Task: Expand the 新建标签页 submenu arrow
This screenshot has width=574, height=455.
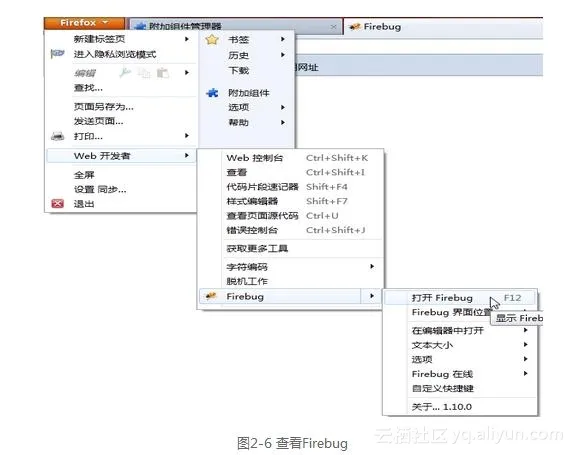Action: click(x=187, y=39)
